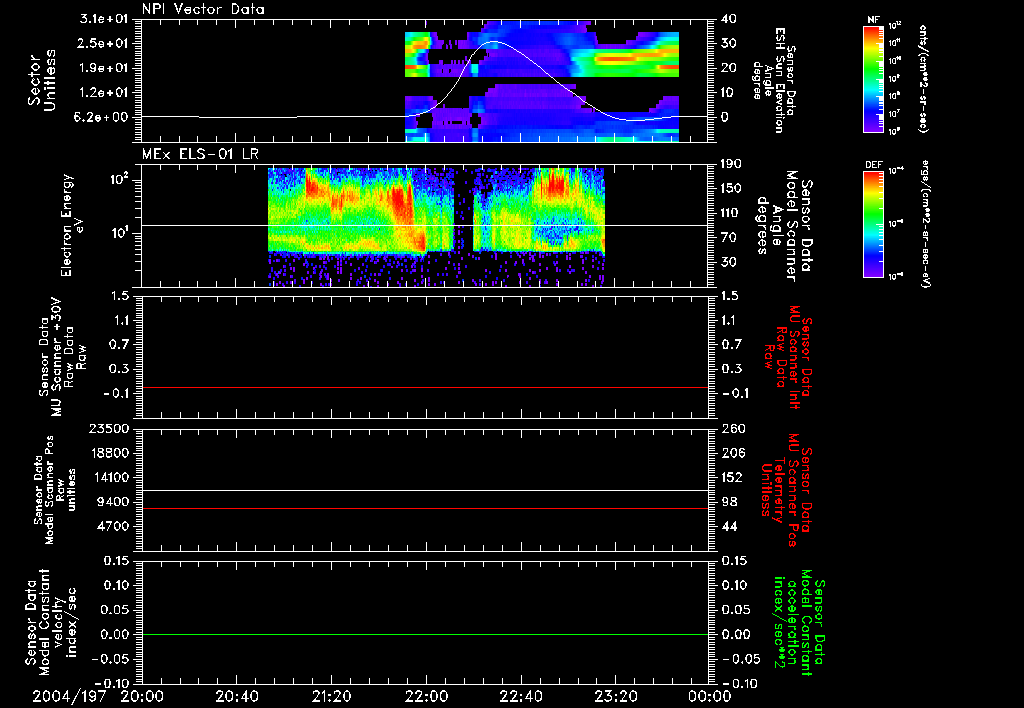This screenshot has height=708, width=1024.
Task: Click the white sun elevation curve peak
Action: (494, 42)
